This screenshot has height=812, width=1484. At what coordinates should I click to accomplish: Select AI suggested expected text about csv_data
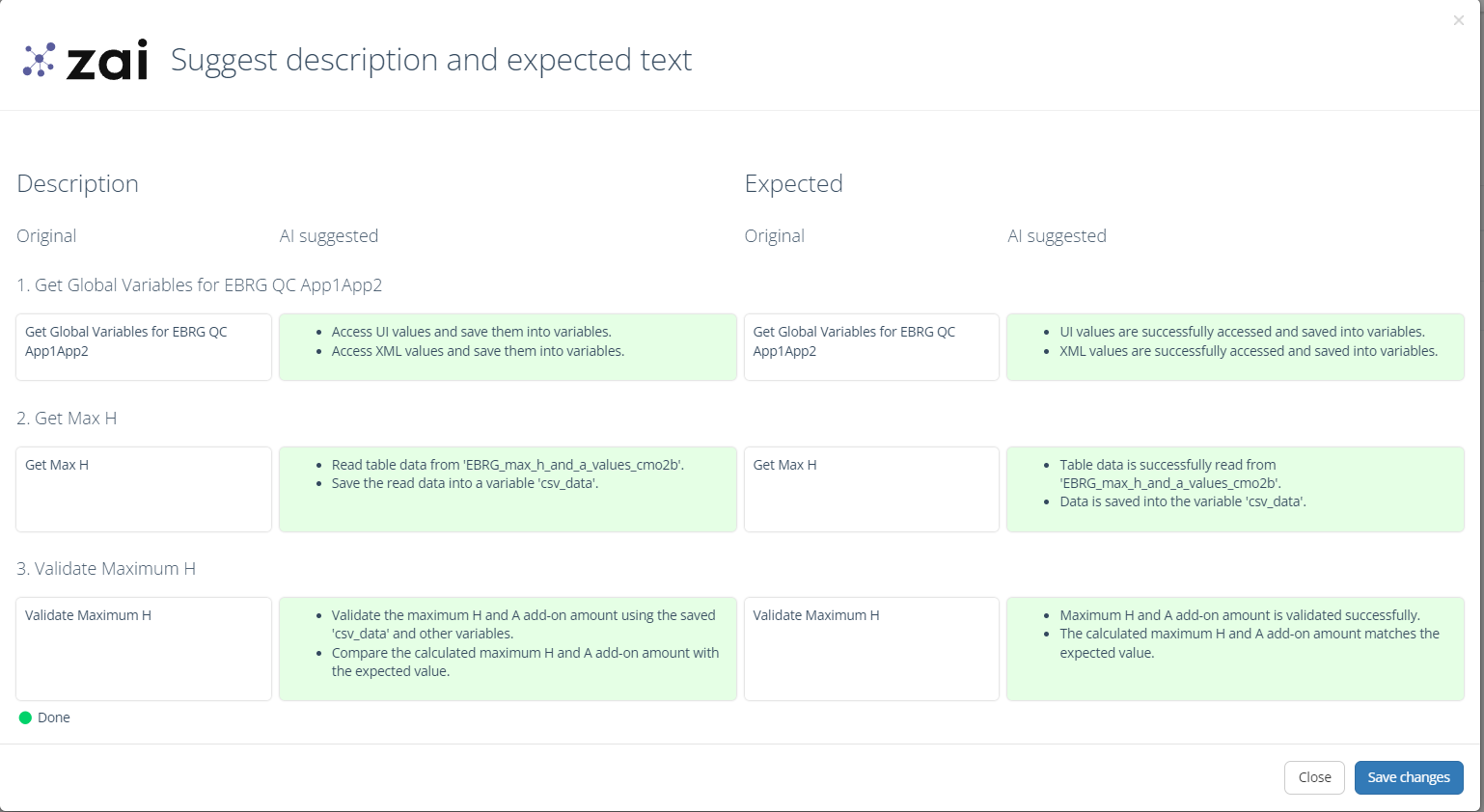click(x=1235, y=489)
